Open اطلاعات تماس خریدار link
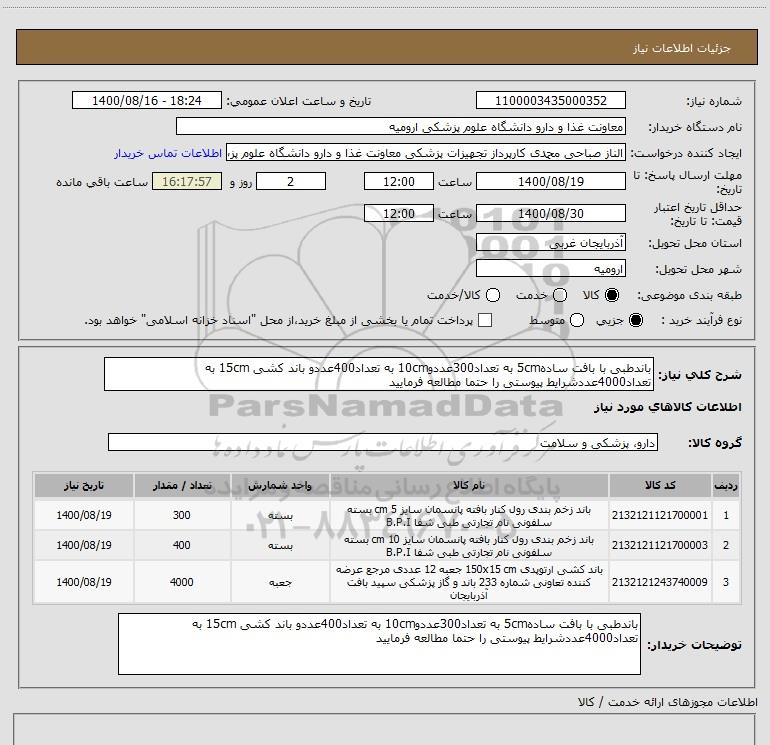Image resolution: width=770 pixels, height=745 pixels. click(168, 153)
